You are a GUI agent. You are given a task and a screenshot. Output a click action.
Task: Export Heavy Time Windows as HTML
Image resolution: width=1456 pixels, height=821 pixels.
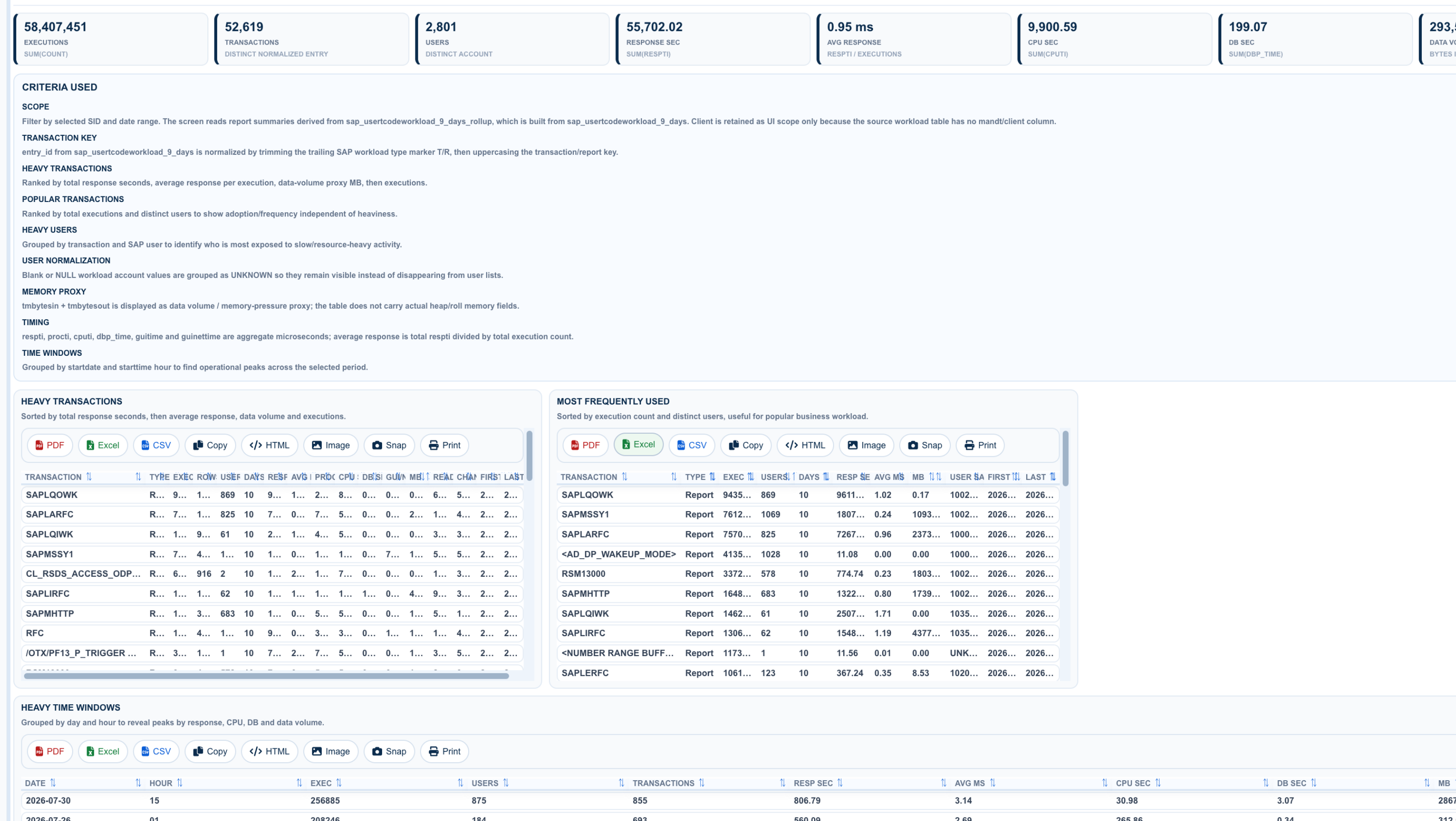tap(270, 751)
